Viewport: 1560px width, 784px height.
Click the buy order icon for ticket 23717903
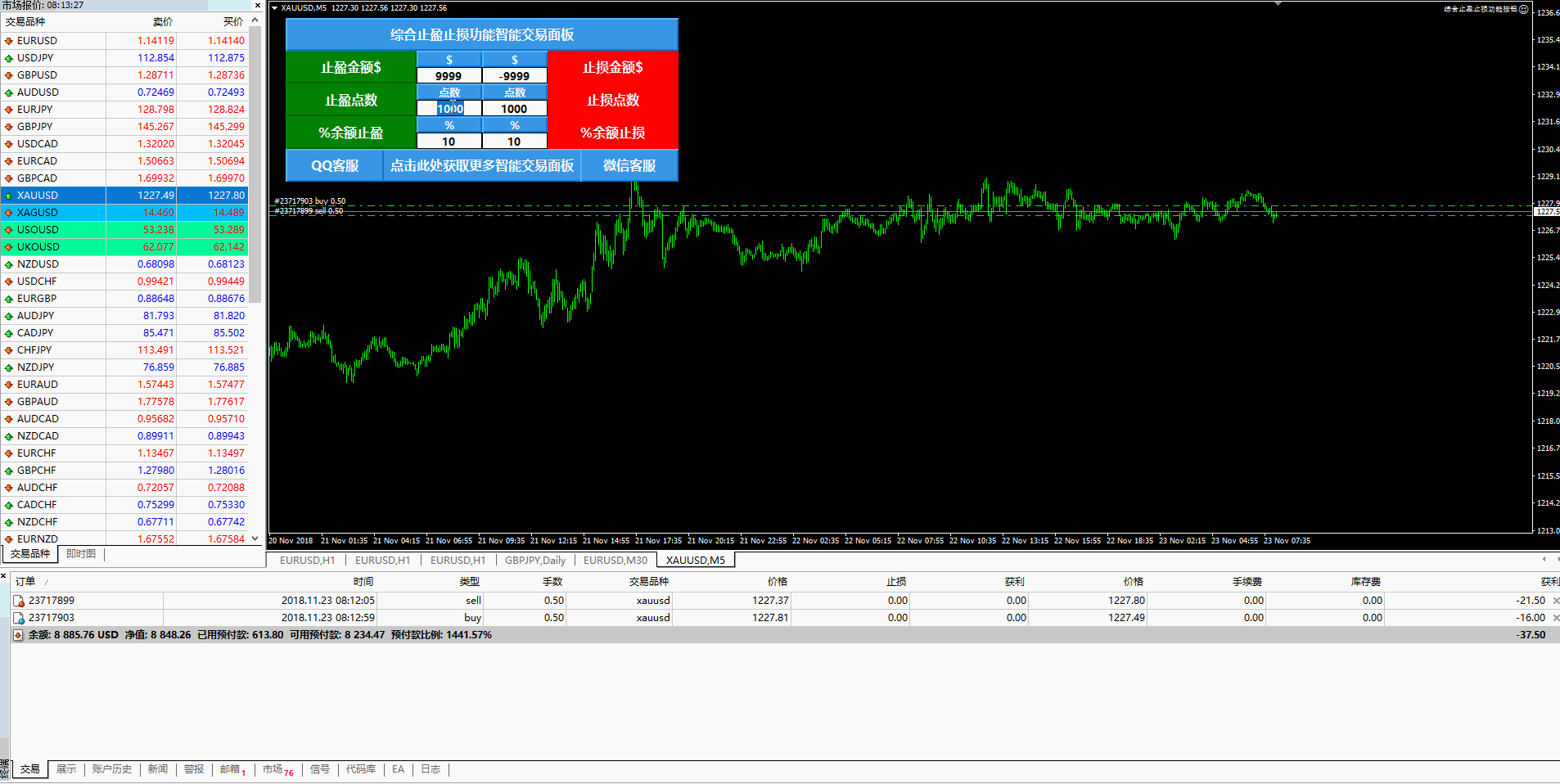(x=19, y=618)
